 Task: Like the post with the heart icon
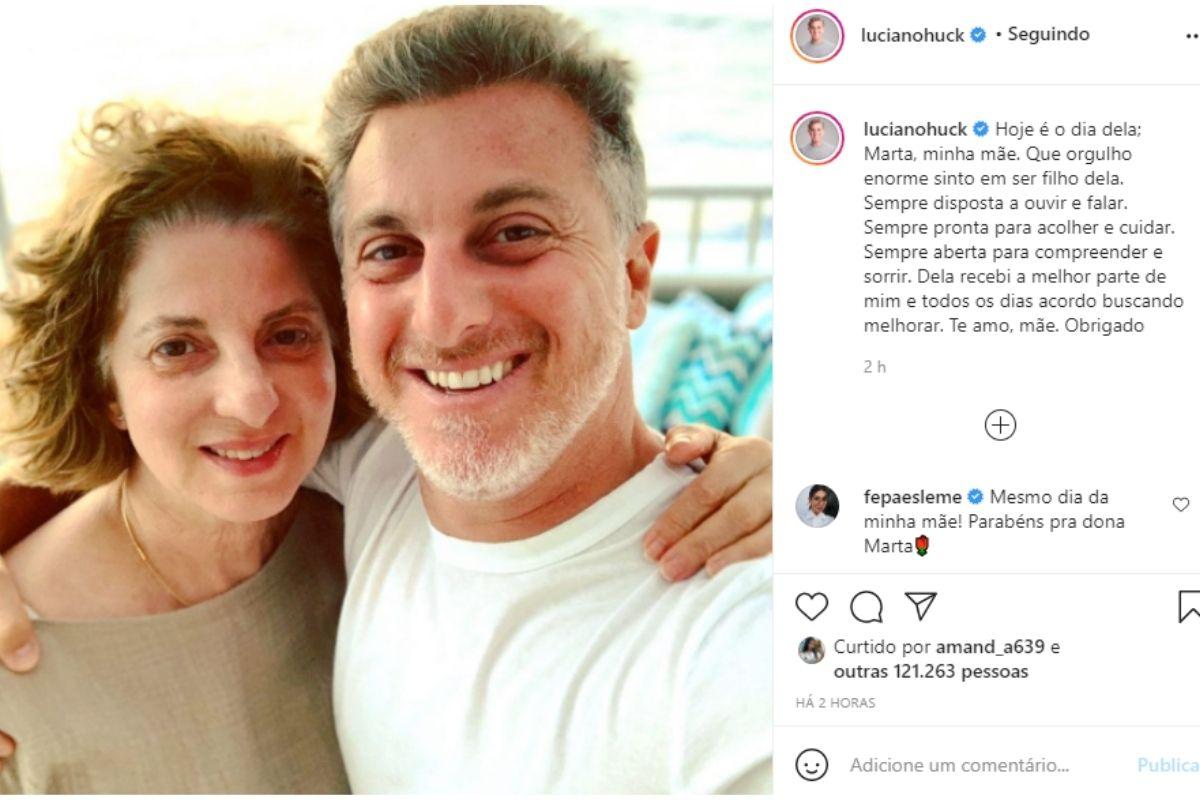812,607
